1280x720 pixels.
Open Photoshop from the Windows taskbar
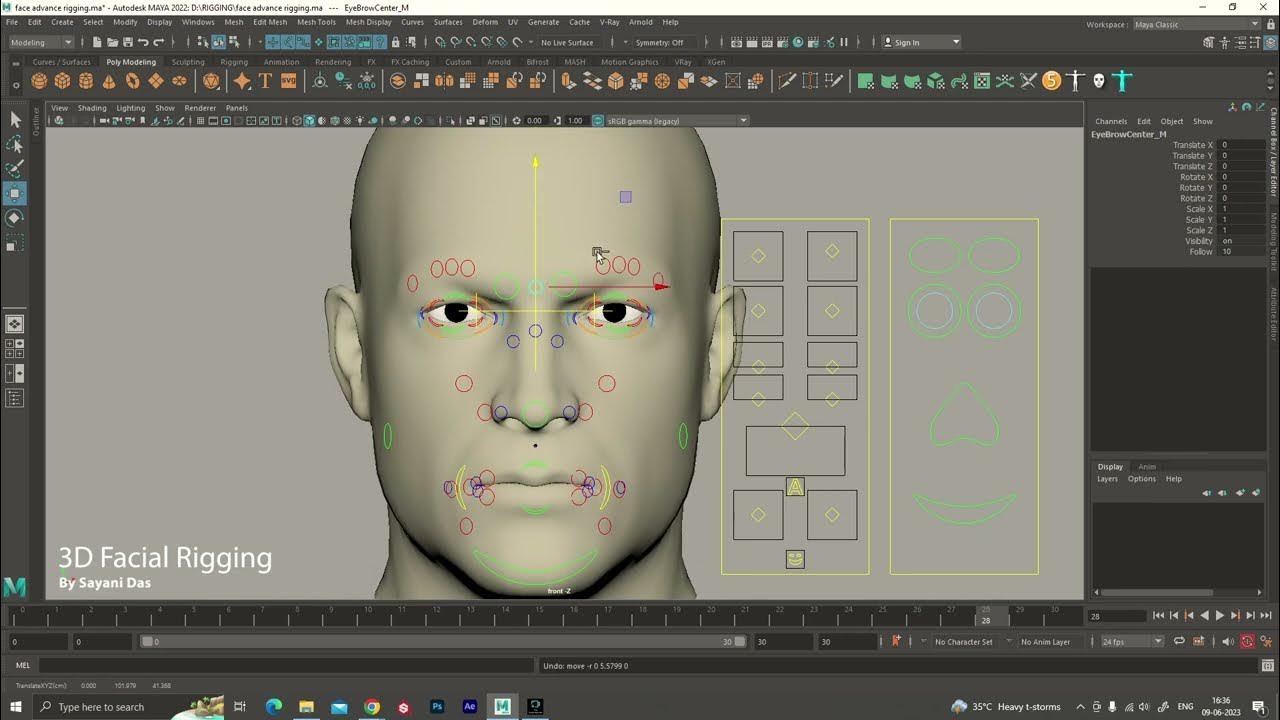[x=437, y=707]
